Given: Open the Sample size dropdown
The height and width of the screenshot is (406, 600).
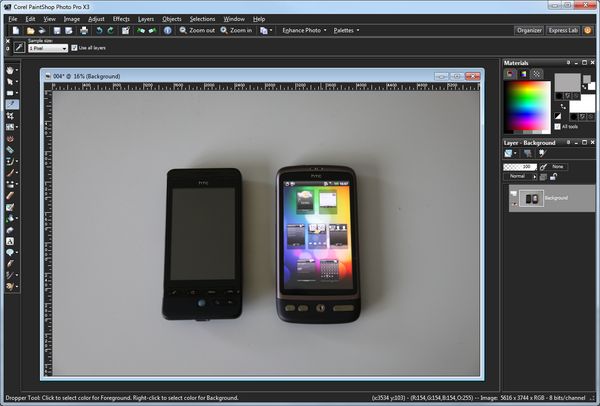Looking at the screenshot, I should pyautogui.click(x=64, y=48).
